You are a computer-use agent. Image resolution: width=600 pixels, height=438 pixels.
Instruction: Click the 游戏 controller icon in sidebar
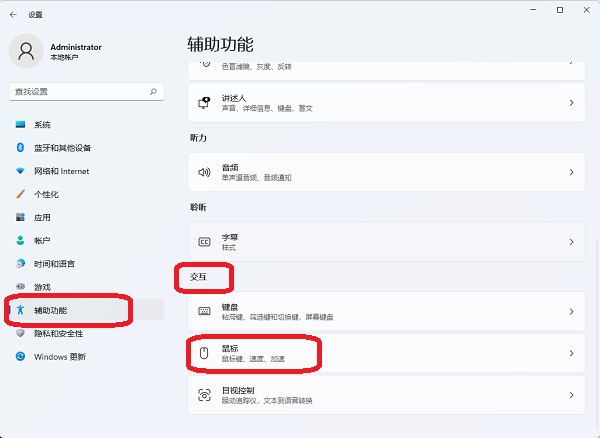point(20,286)
